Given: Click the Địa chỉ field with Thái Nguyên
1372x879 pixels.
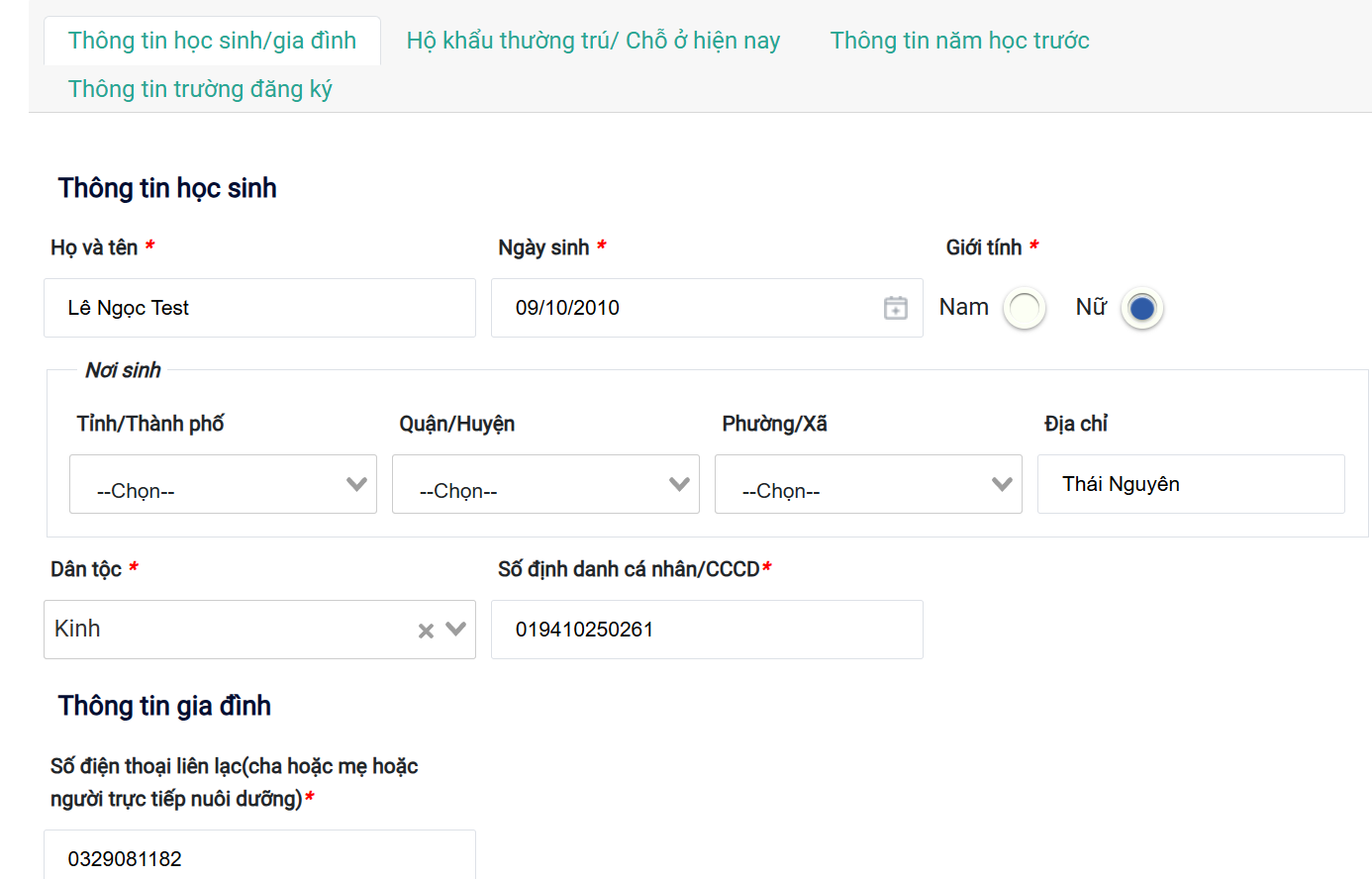Looking at the screenshot, I should (x=1190, y=484).
